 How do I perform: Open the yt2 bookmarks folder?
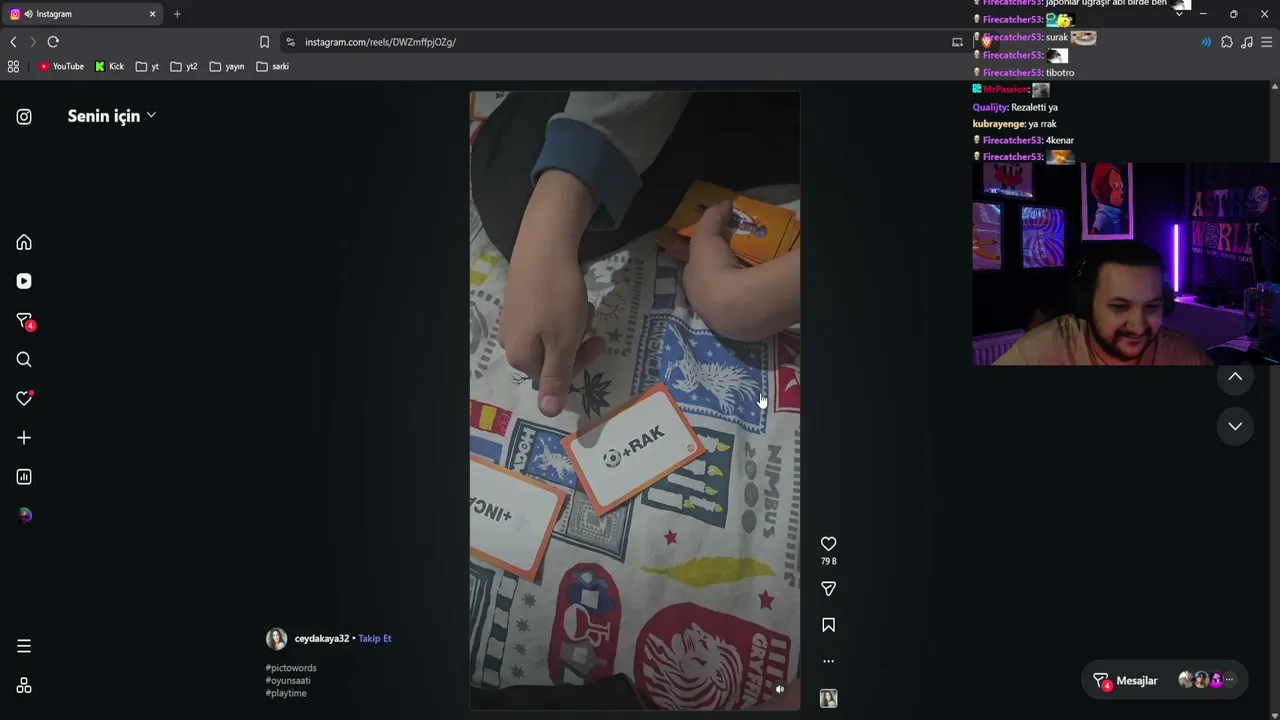point(183,67)
